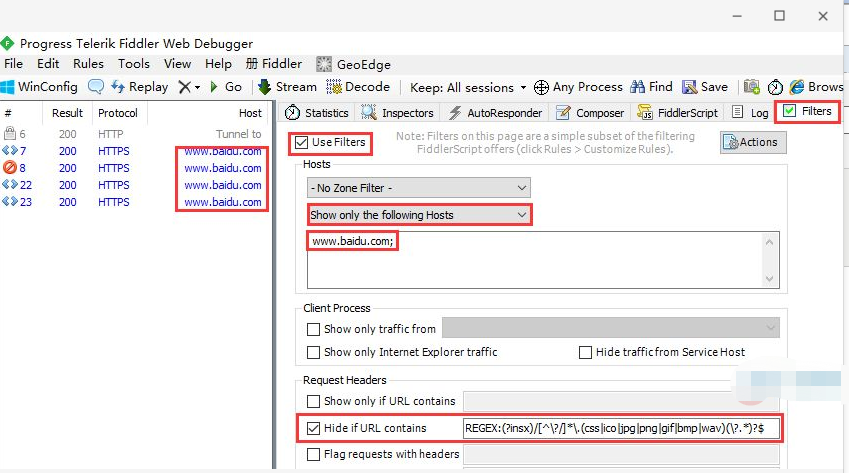Click the Go resume button

(x=226, y=87)
